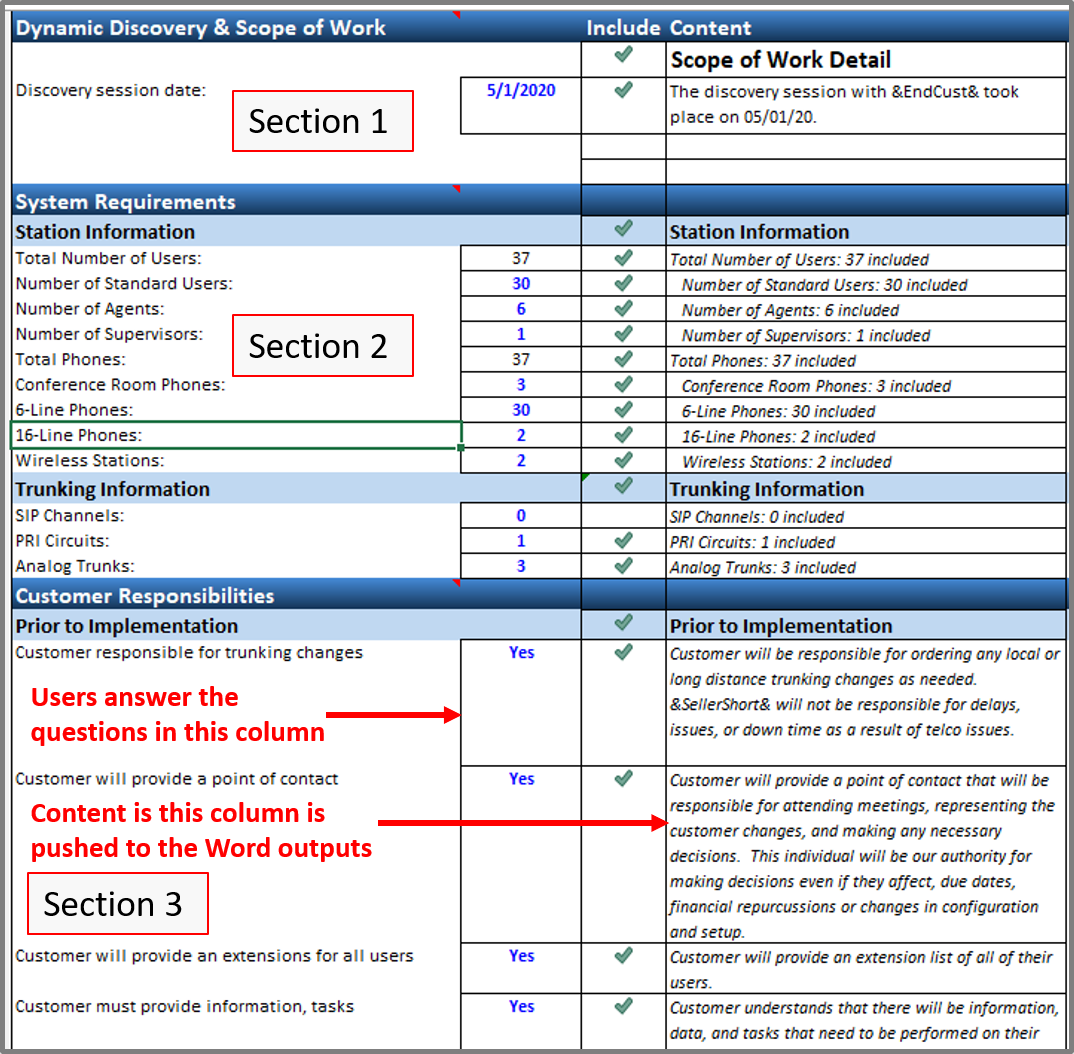Select 'Customer will provide a point of contact' label
Viewport: 1074px width, 1054px height.
pos(177,779)
